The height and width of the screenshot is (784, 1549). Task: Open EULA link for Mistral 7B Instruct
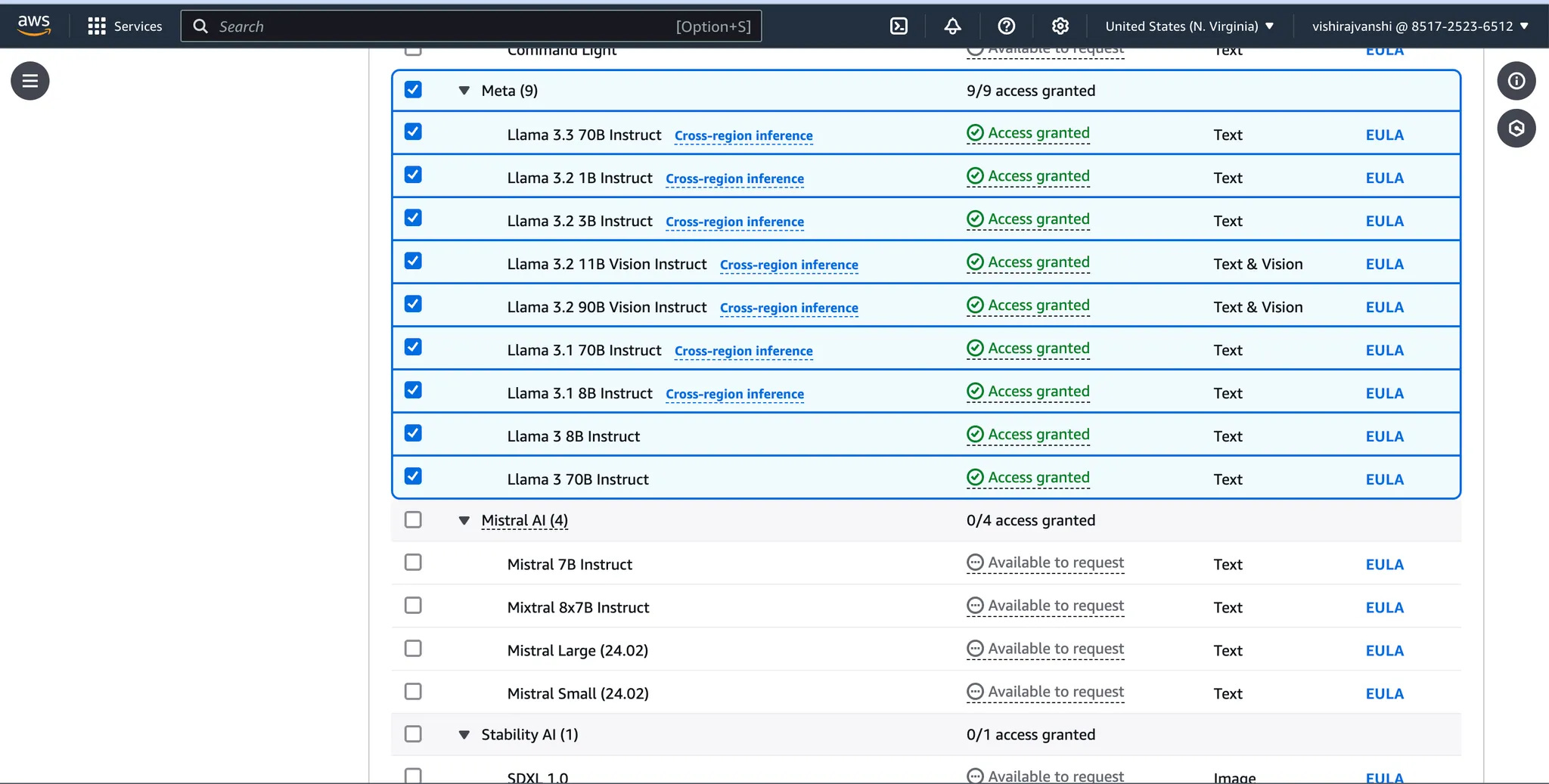click(1384, 565)
